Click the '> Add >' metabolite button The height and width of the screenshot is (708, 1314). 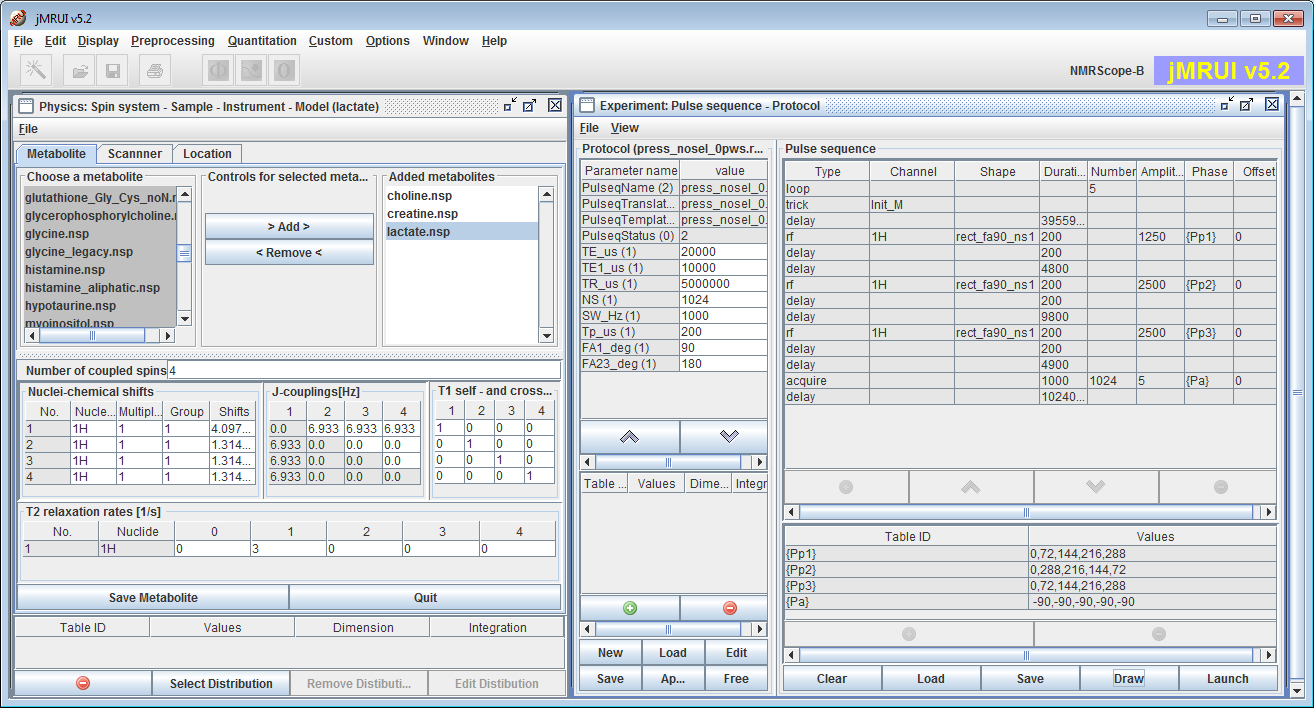pos(289,227)
